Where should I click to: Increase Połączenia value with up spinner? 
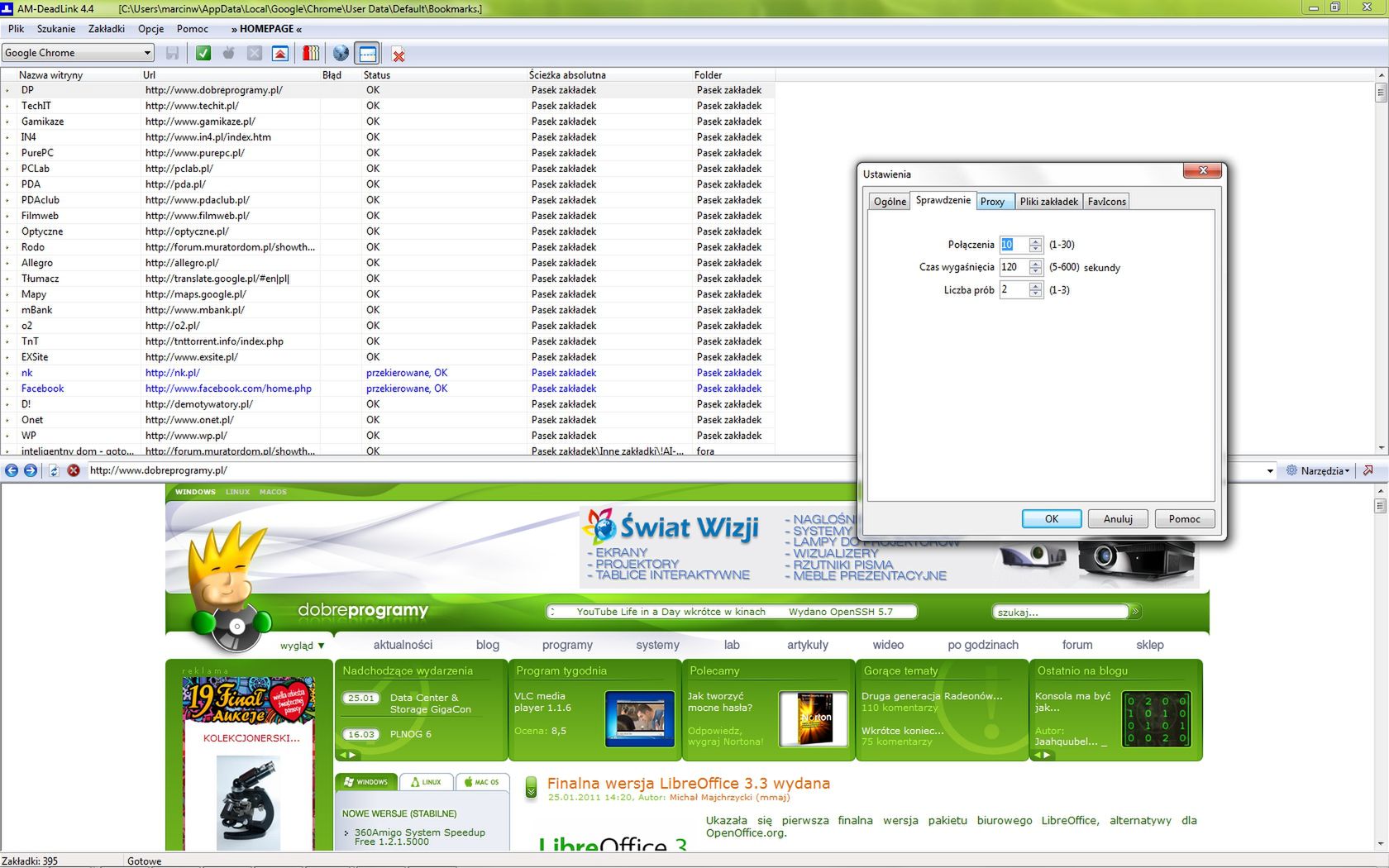pyautogui.click(x=1035, y=241)
